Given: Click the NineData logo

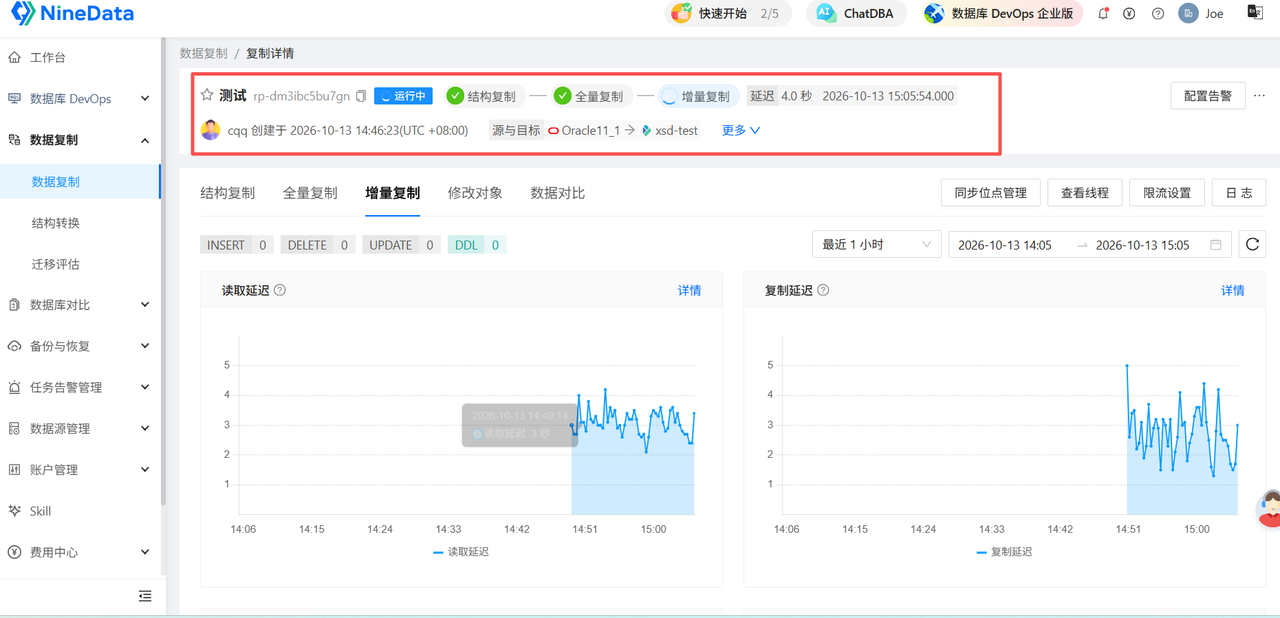Looking at the screenshot, I should [x=72, y=14].
